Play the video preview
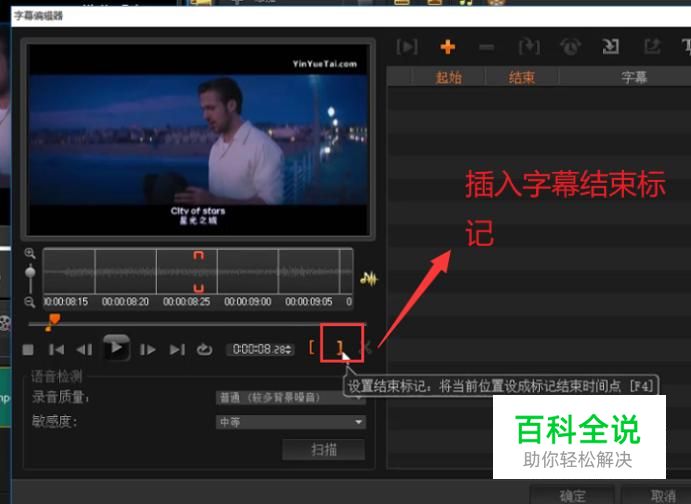 coord(116,348)
